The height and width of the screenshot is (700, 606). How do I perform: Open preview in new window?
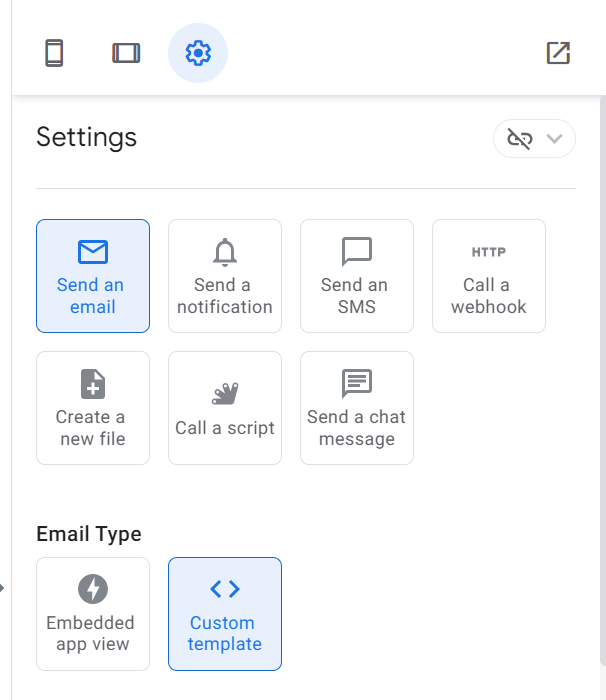point(558,53)
